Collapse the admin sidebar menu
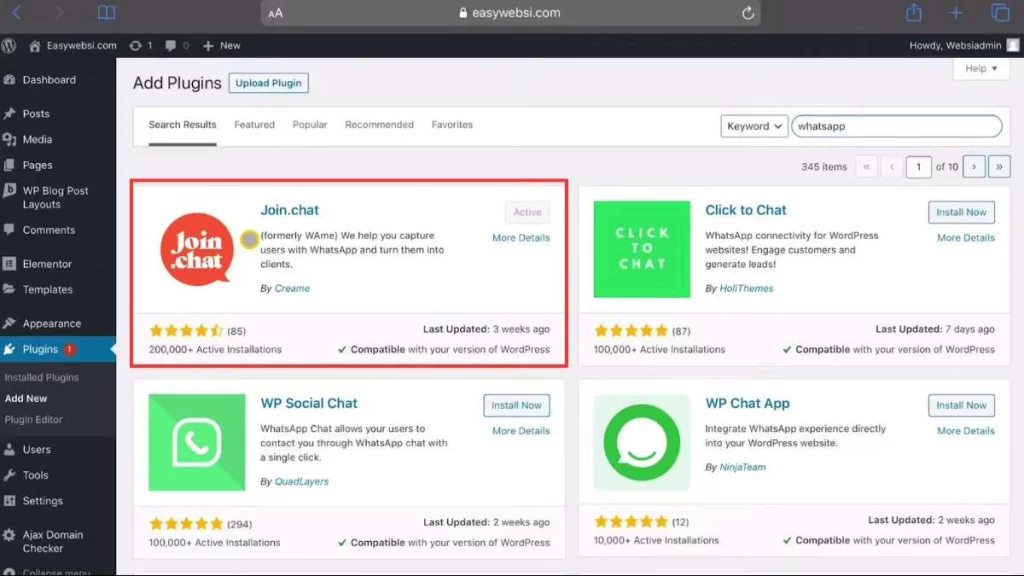The width and height of the screenshot is (1024, 576). tap(57, 571)
